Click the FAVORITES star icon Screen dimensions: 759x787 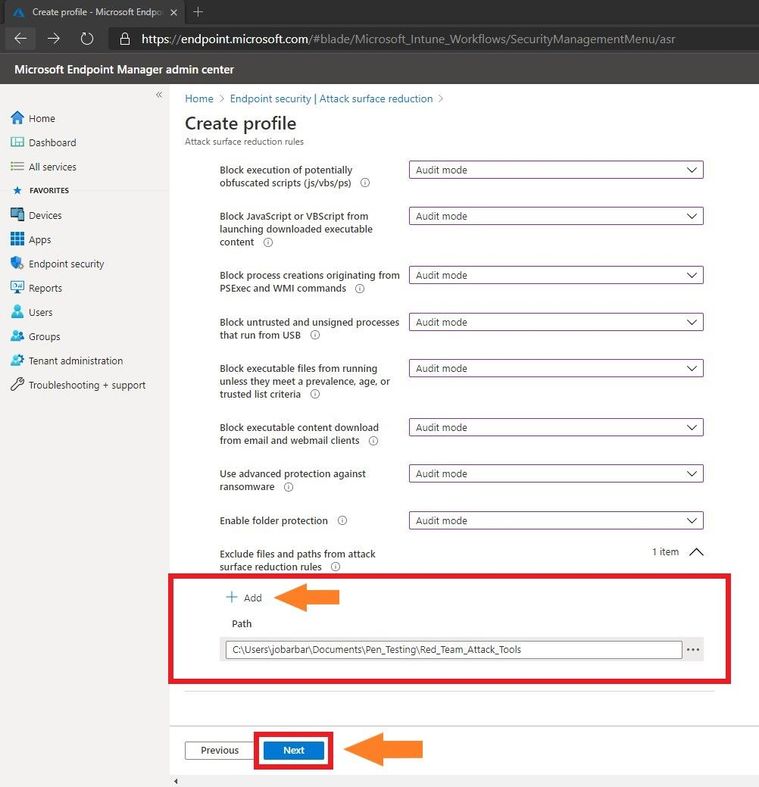(18, 190)
